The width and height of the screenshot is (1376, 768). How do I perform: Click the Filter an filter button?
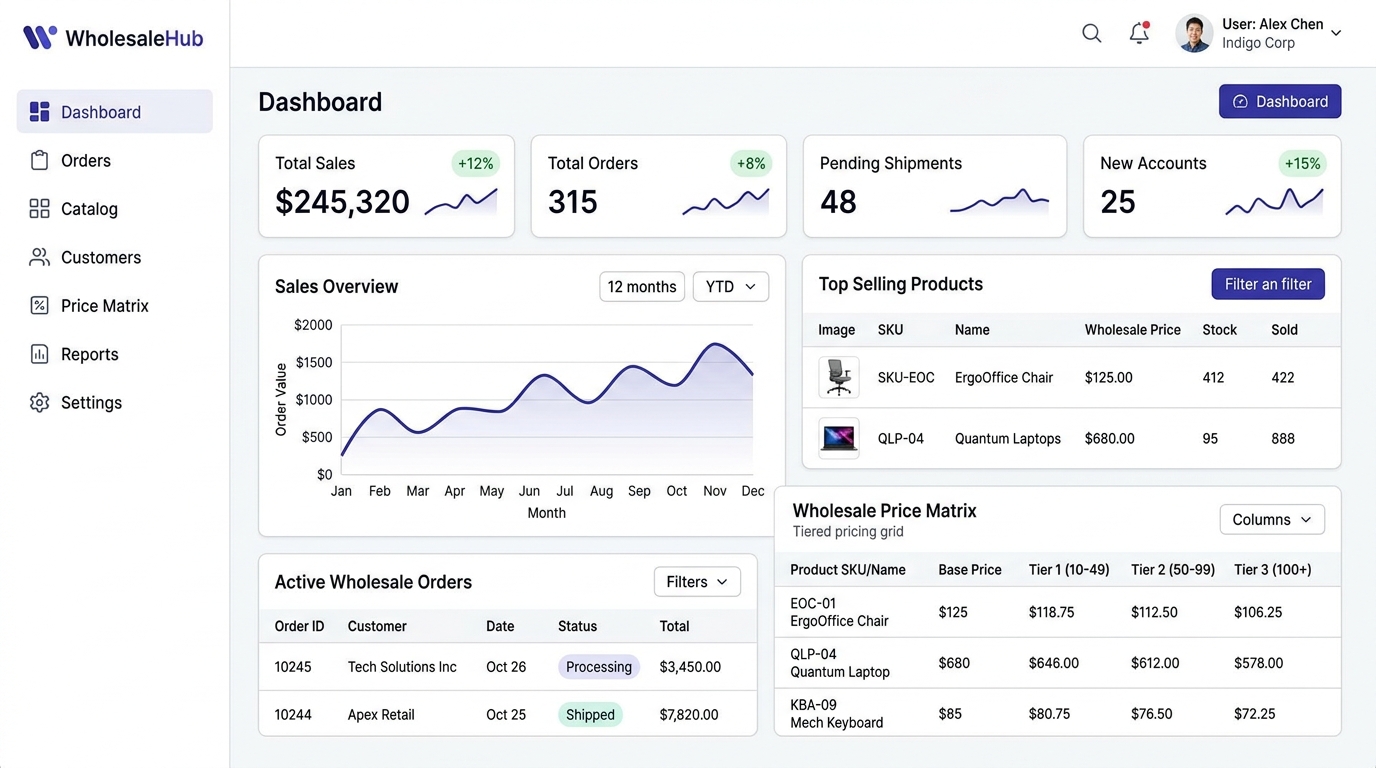pyautogui.click(x=1268, y=284)
